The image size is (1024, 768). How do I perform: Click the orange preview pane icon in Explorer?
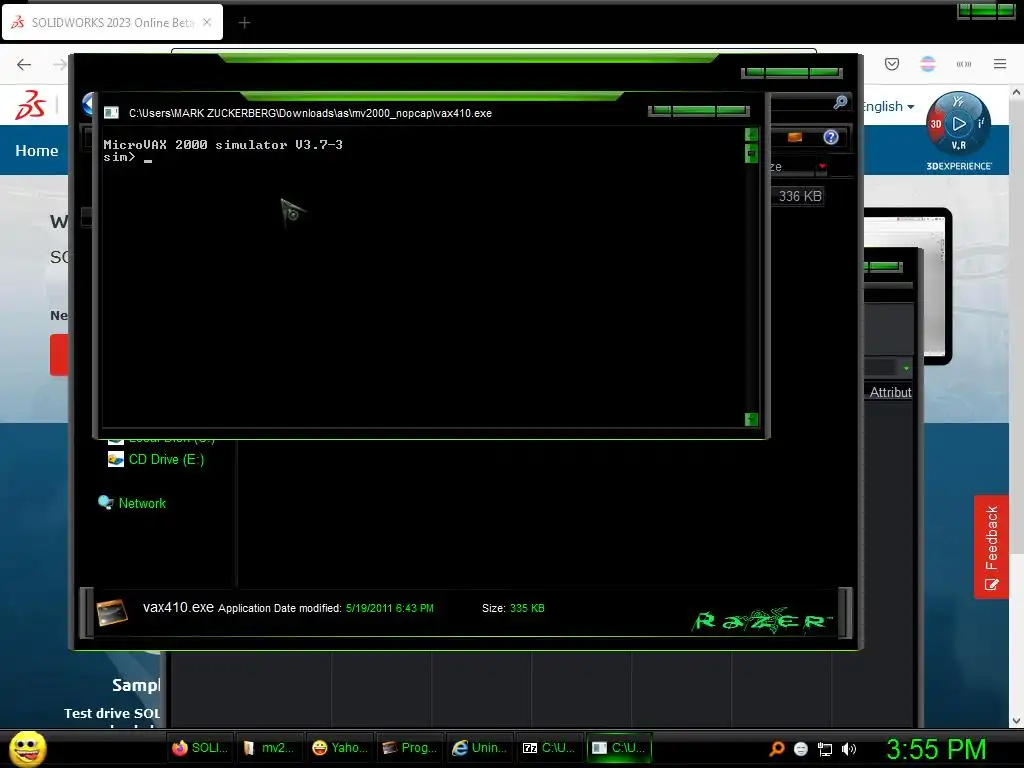click(x=795, y=137)
